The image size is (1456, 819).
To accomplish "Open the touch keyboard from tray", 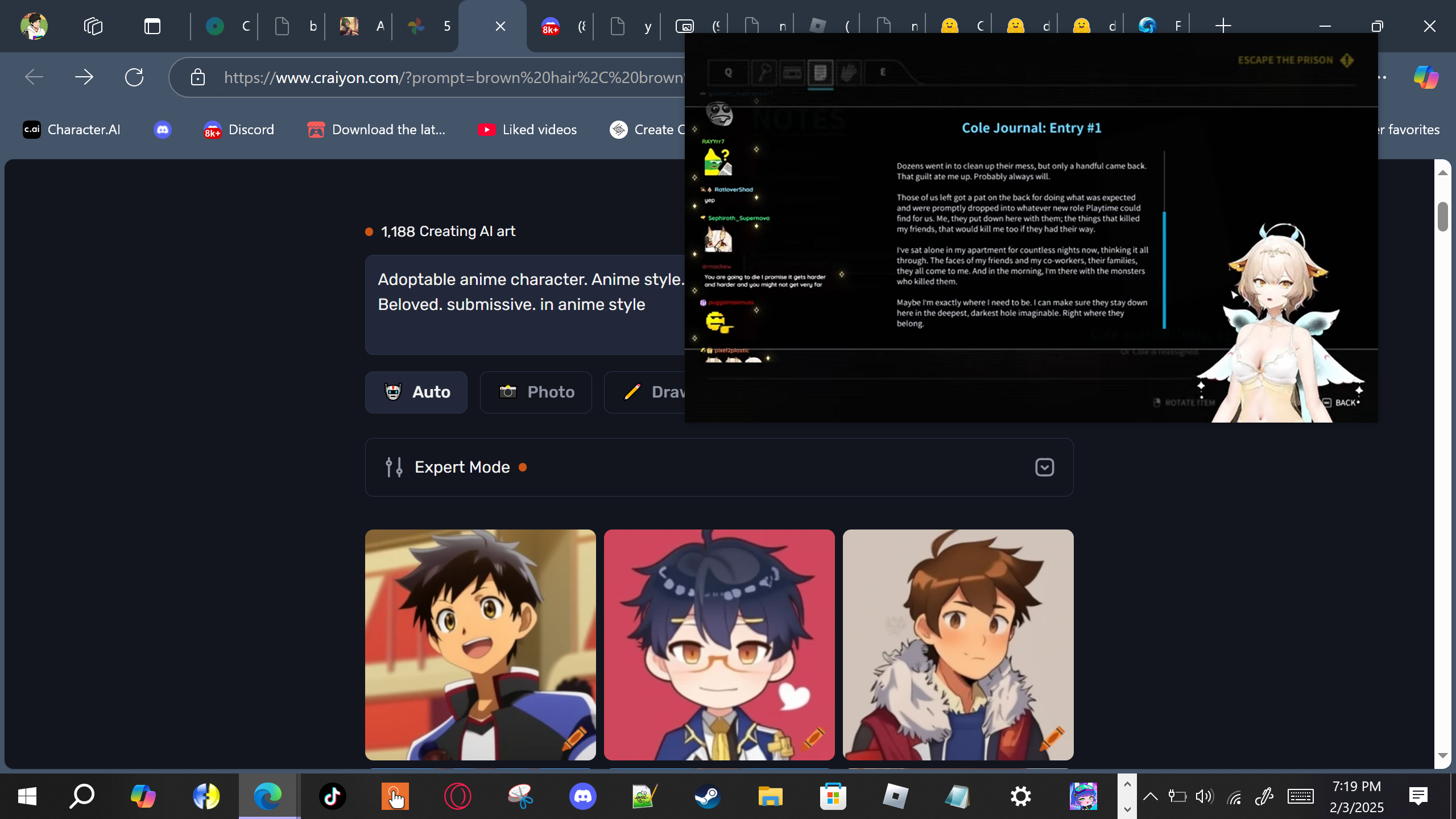I will click(1300, 797).
